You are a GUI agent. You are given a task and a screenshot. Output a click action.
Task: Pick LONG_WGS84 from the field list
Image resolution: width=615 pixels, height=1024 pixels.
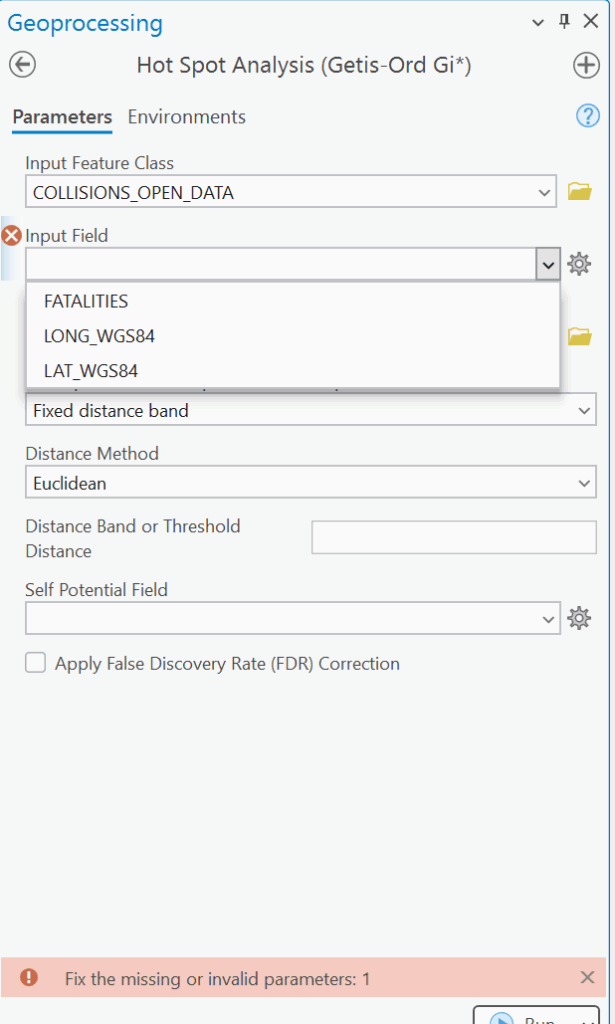99,336
